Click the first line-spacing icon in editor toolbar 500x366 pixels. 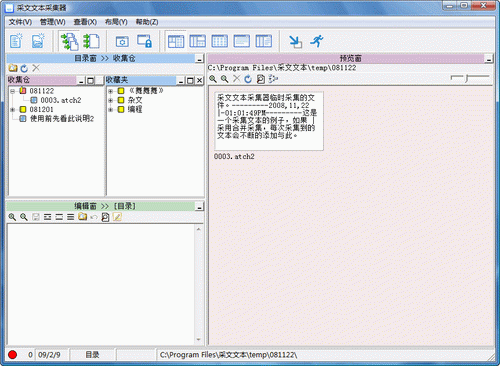click(47, 217)
